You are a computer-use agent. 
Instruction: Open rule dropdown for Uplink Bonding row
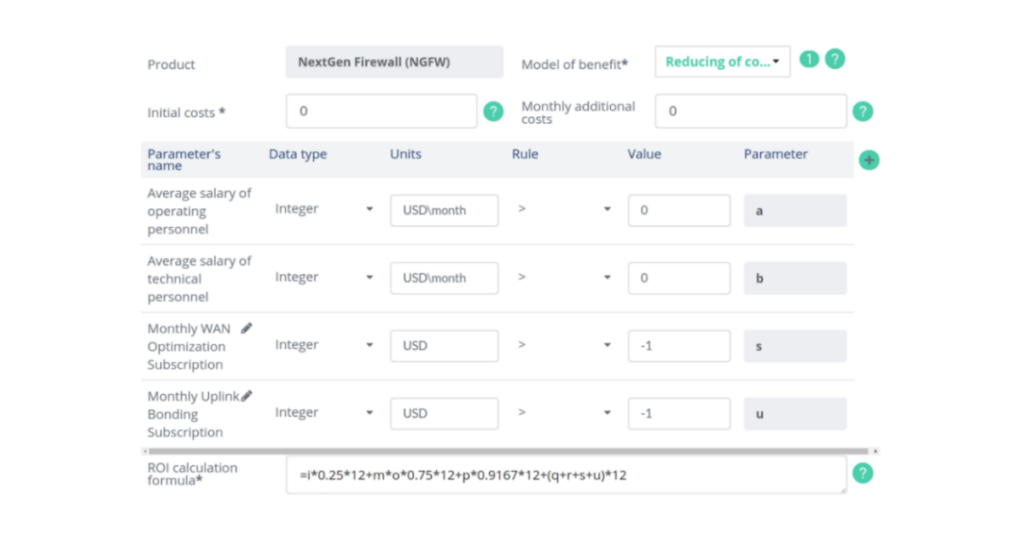(564, 413)
